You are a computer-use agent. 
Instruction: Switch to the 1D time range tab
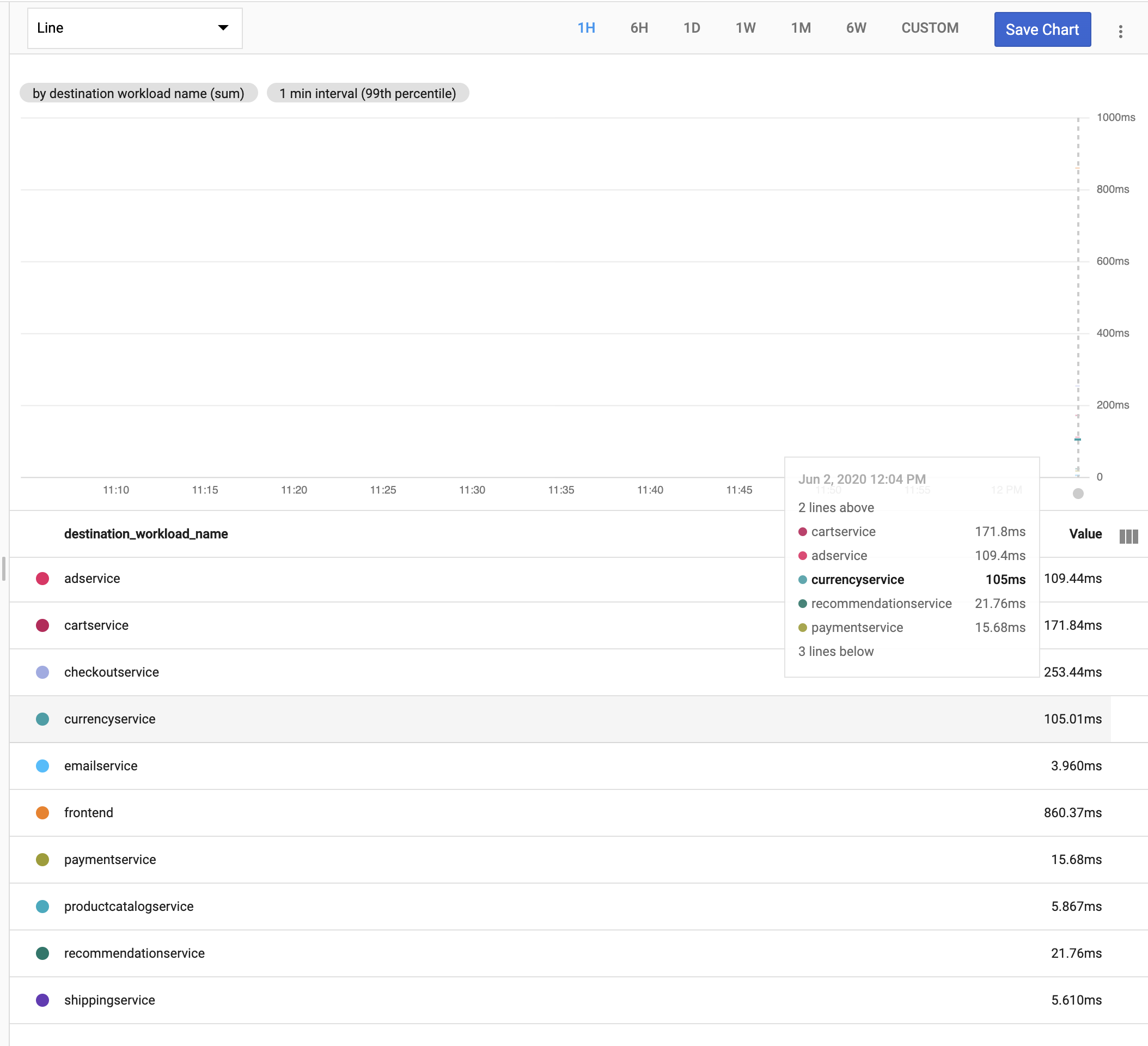(692, 27)
